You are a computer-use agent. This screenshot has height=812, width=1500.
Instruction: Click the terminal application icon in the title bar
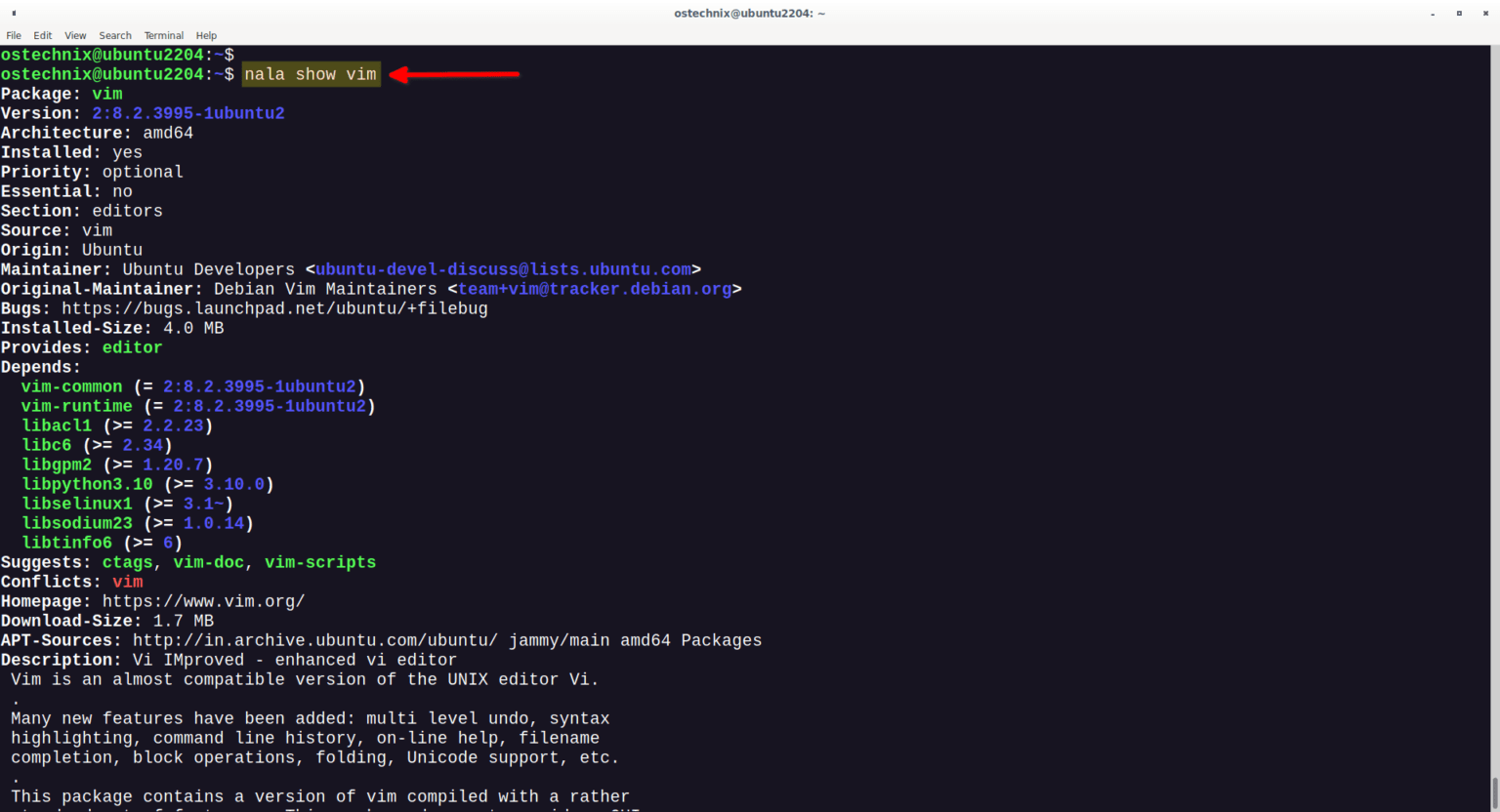[12, 13]
